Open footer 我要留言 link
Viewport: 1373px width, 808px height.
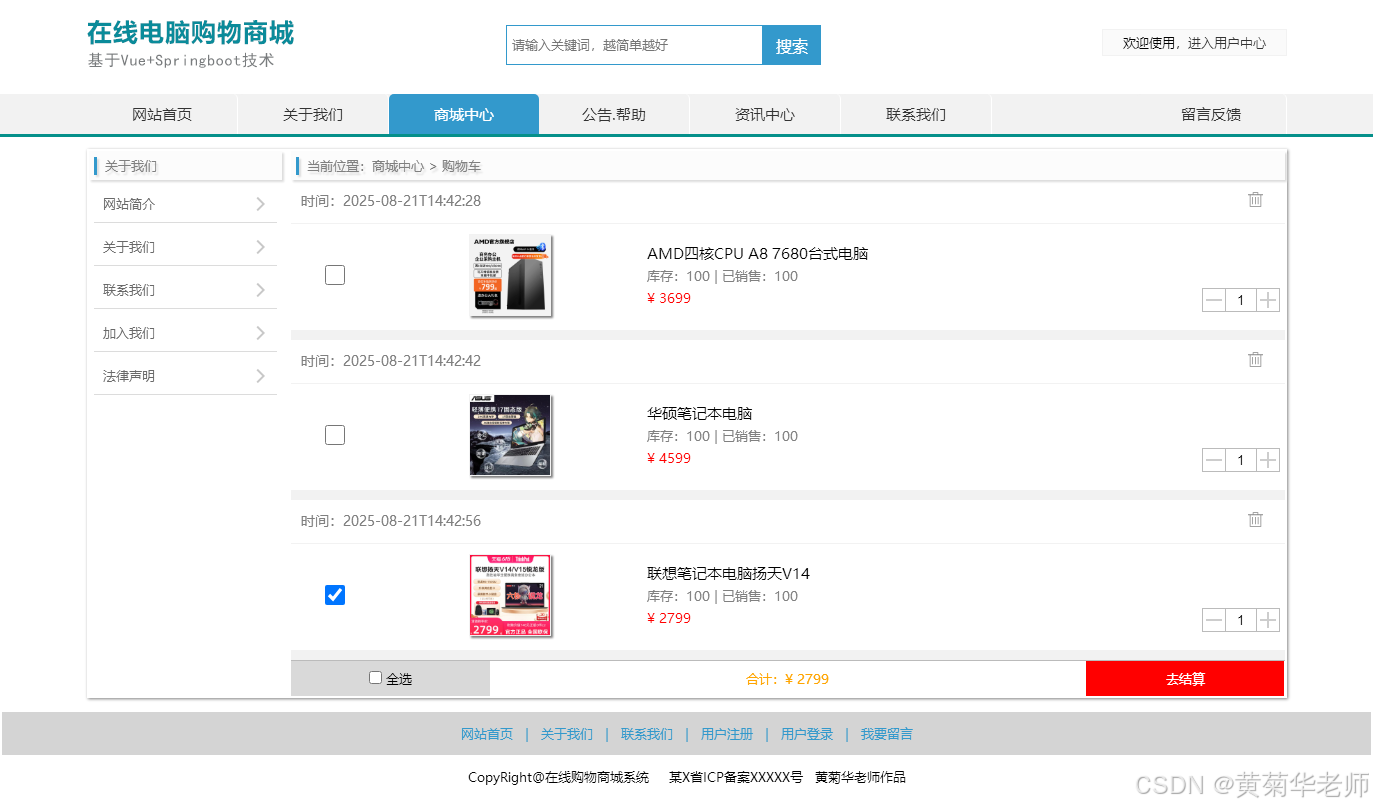[887, 734]
